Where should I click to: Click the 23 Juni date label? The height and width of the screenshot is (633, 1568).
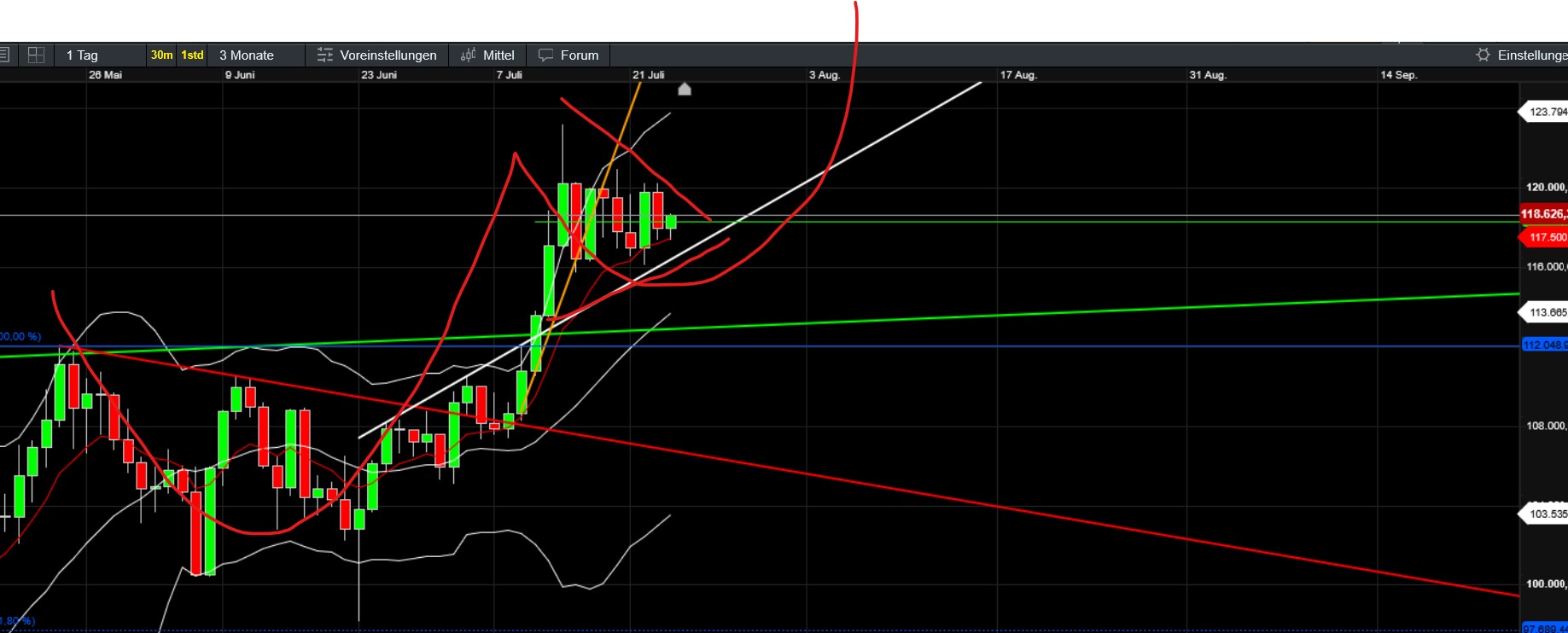[x=379, y=75]
